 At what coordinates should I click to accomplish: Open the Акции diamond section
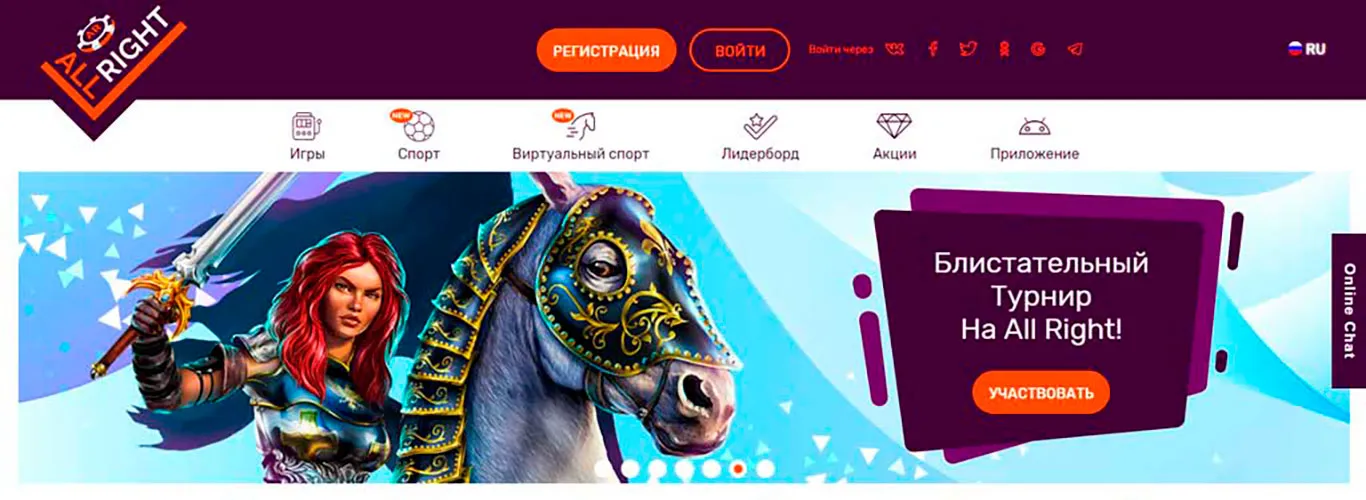pos(894,137)
